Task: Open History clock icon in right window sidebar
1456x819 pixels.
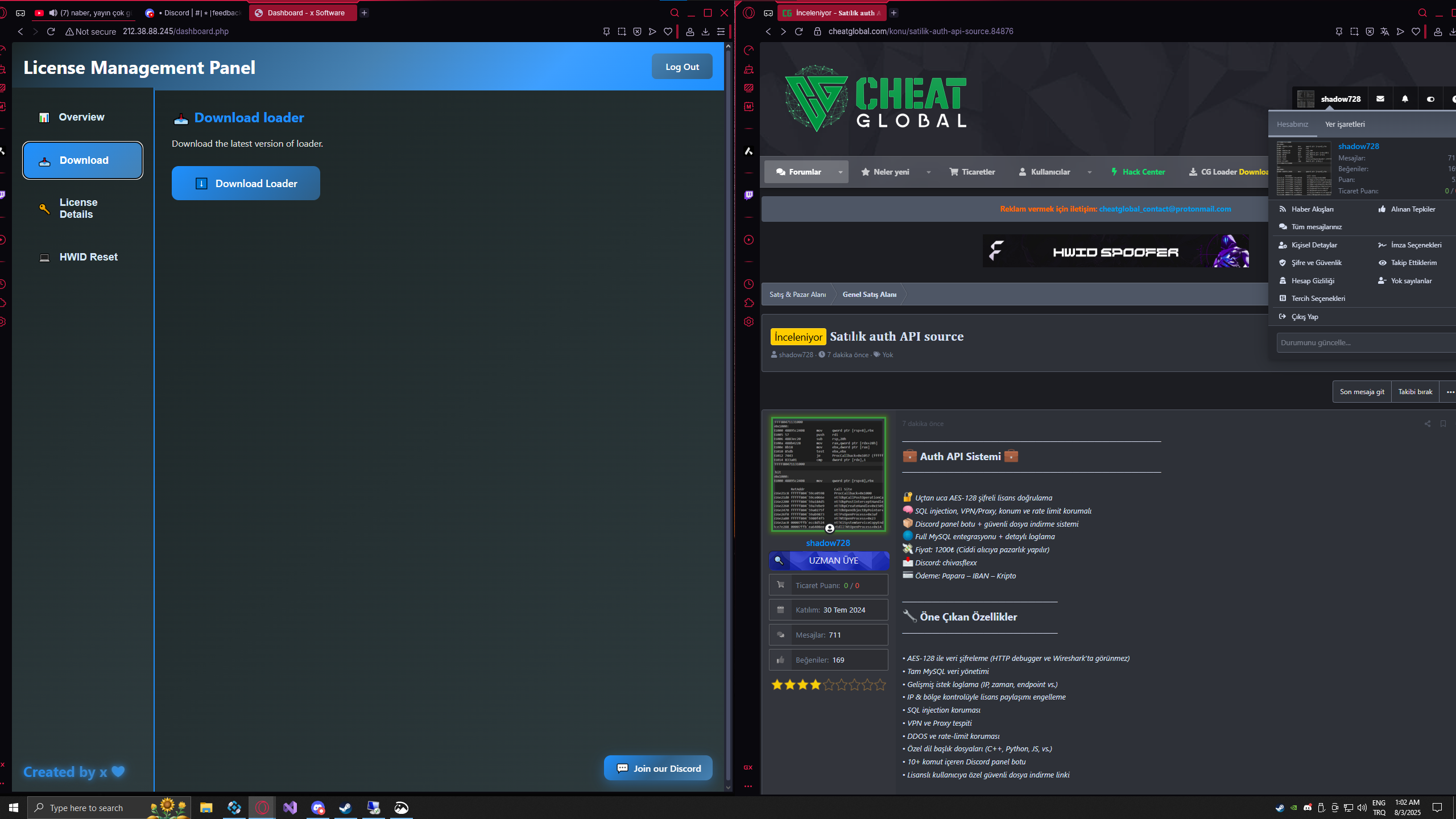Action: point(748,284)
